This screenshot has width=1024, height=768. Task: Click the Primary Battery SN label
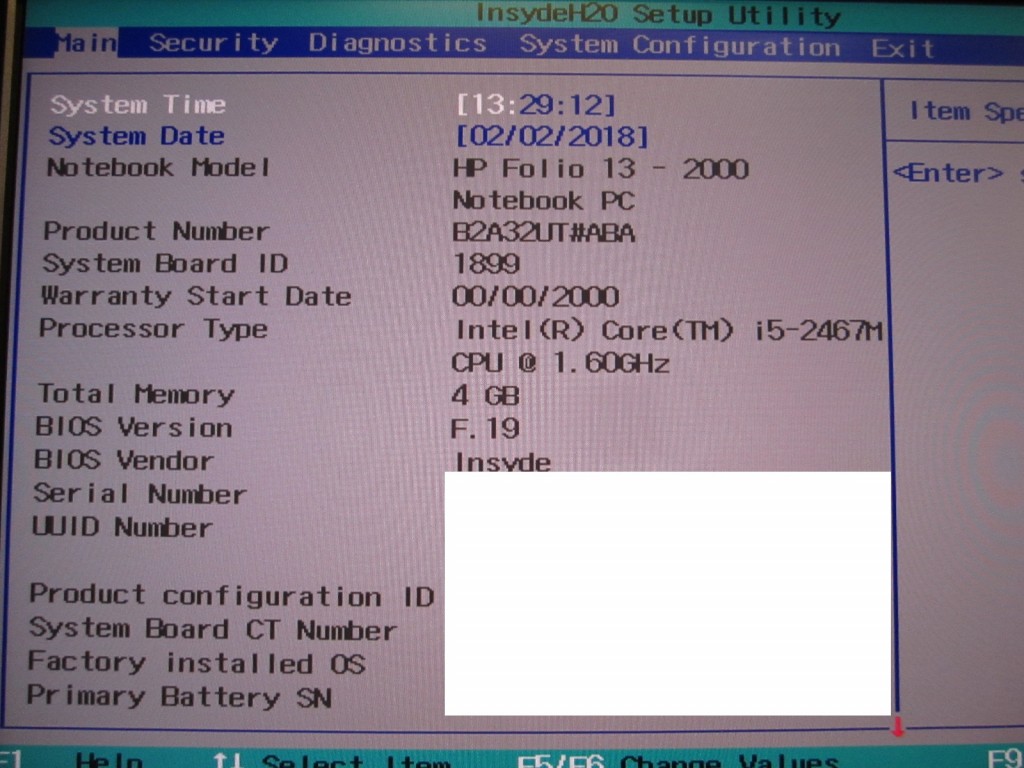(x=179, y=697)
